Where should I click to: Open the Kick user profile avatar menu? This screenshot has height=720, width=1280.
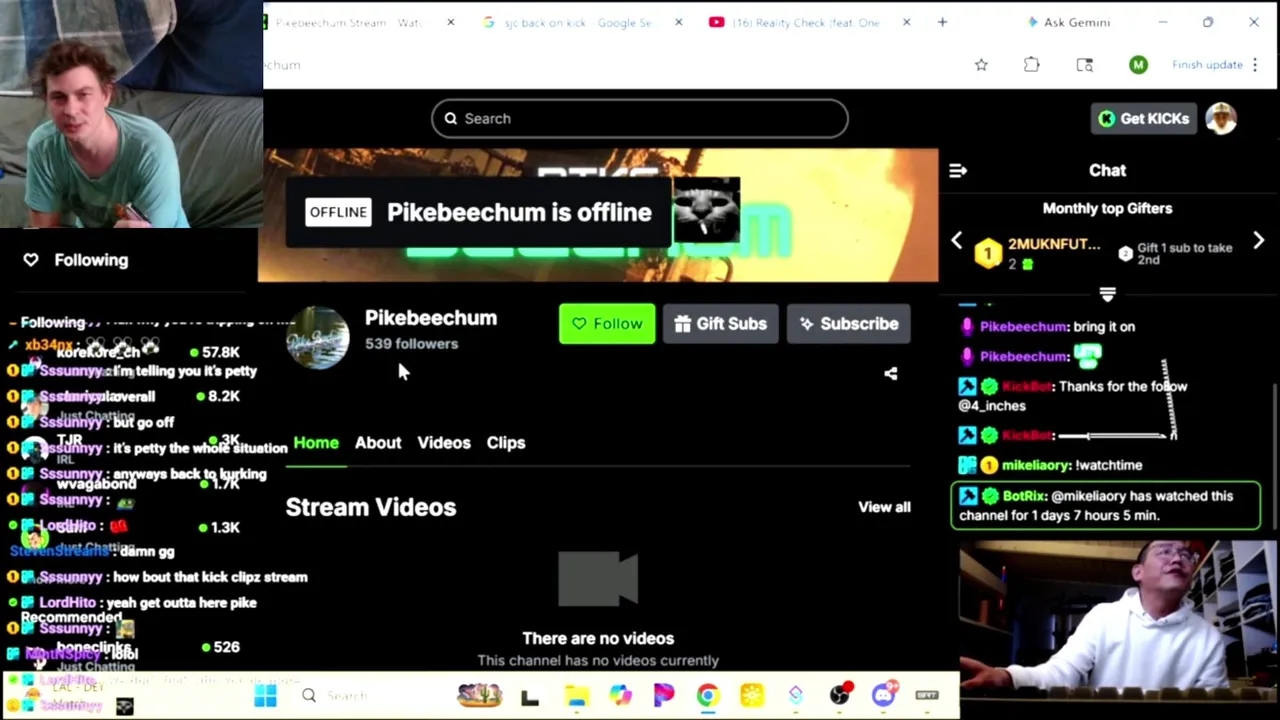1221,118
